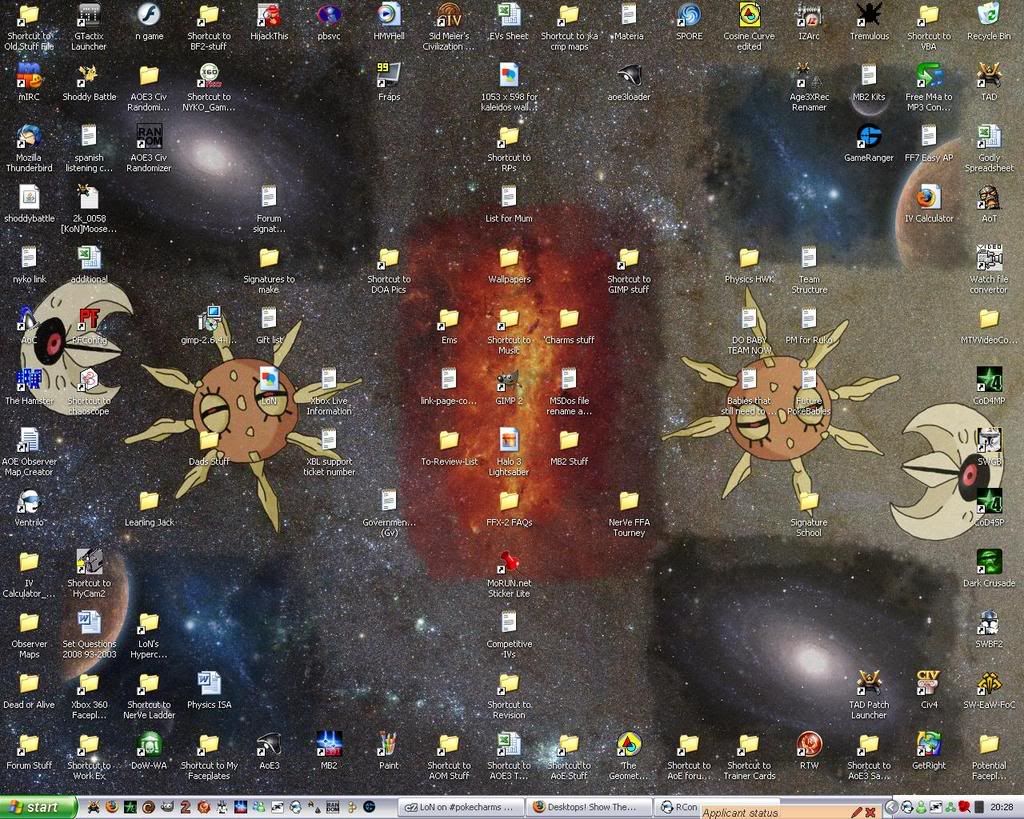Open the Recycle Bin
The image size is (1024, 819).
click(989, 16)
